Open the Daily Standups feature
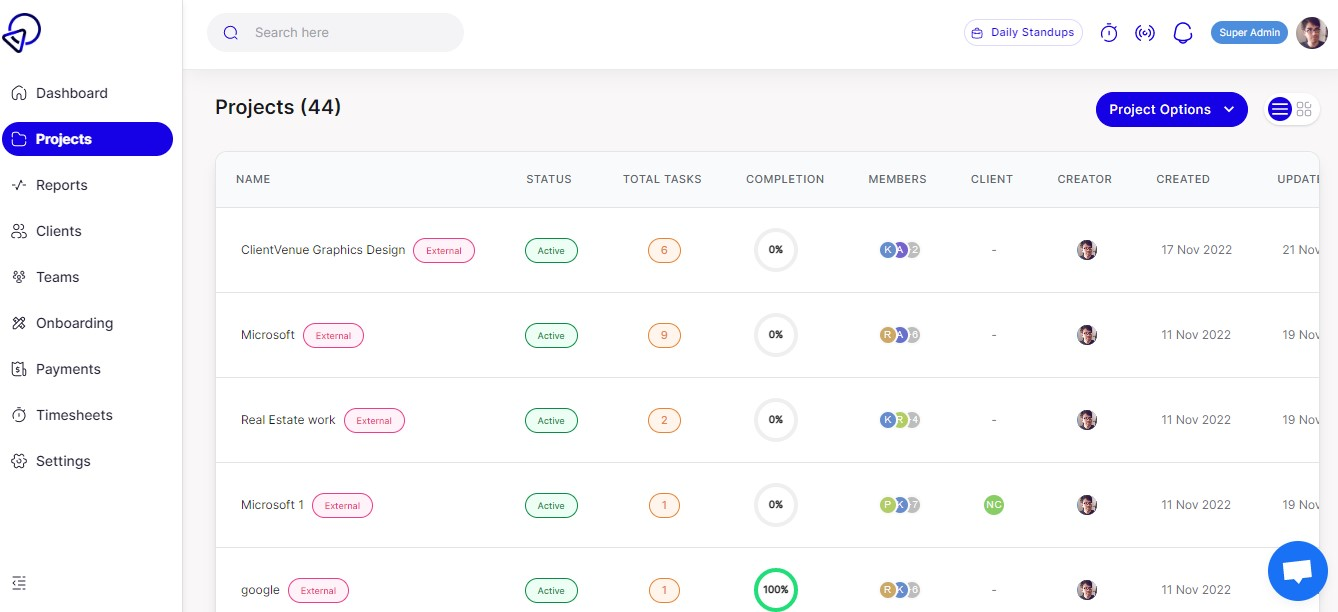 pos(1023,32)
